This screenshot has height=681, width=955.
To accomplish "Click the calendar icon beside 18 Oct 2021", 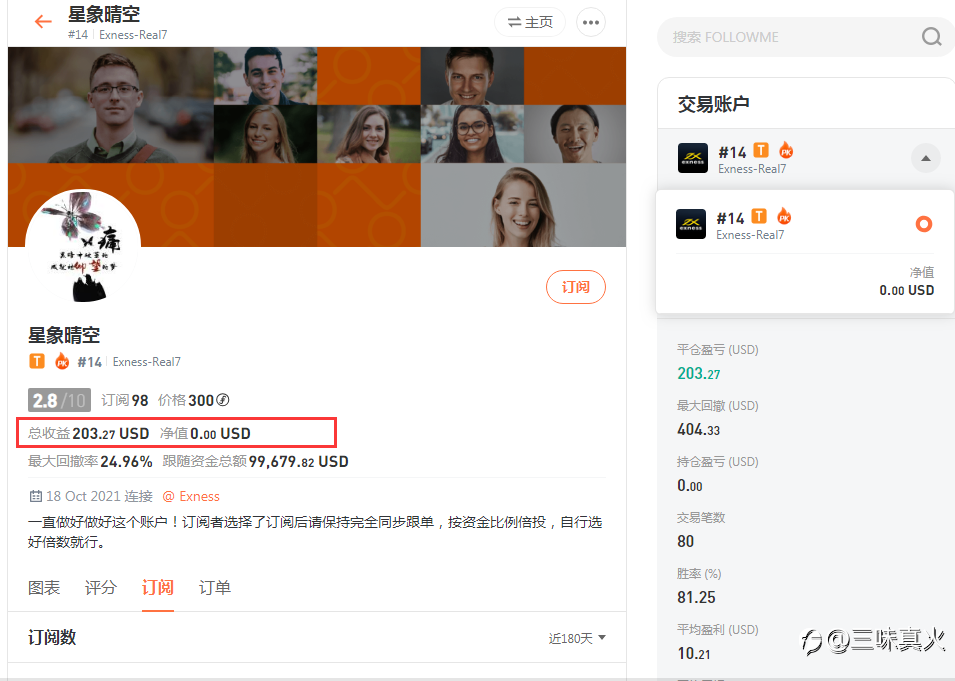I will (35, 496).
